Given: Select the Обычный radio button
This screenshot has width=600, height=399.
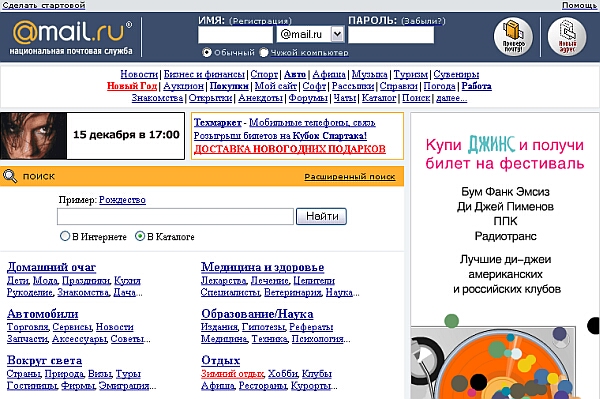Looking at the screenshot, I should (207, 52).
